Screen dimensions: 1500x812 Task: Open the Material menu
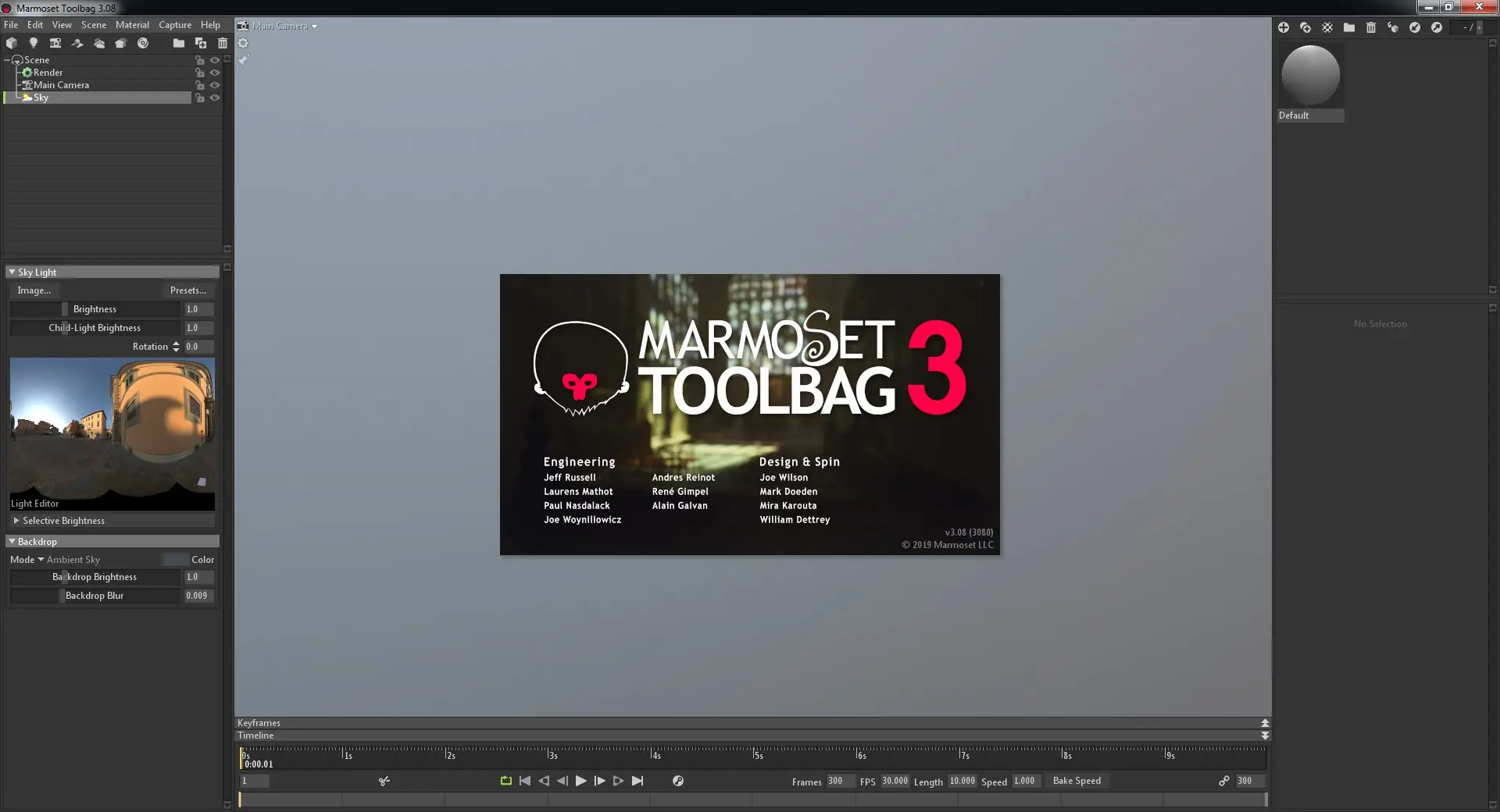(x=132, y=25)
